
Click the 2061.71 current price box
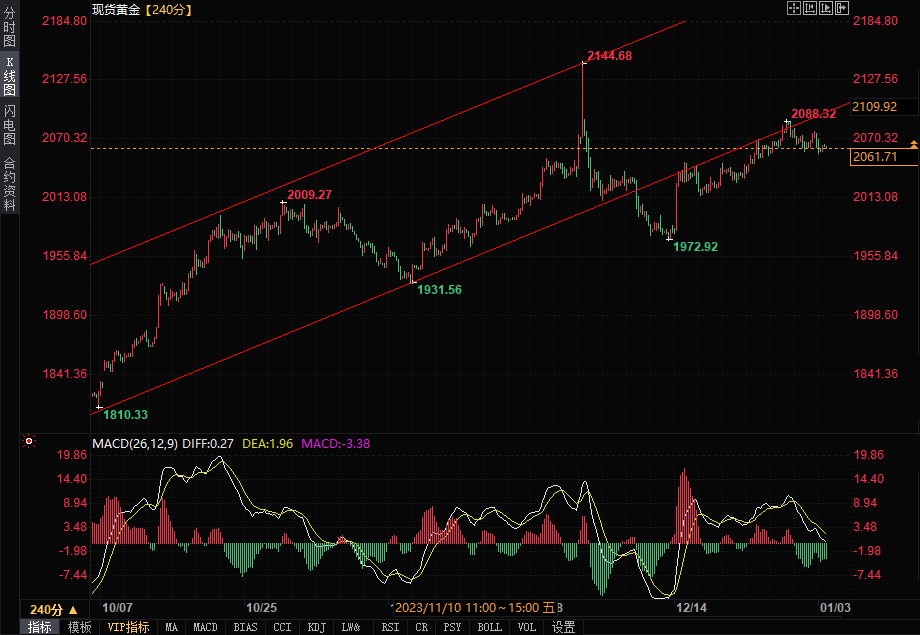pos(884,157)
